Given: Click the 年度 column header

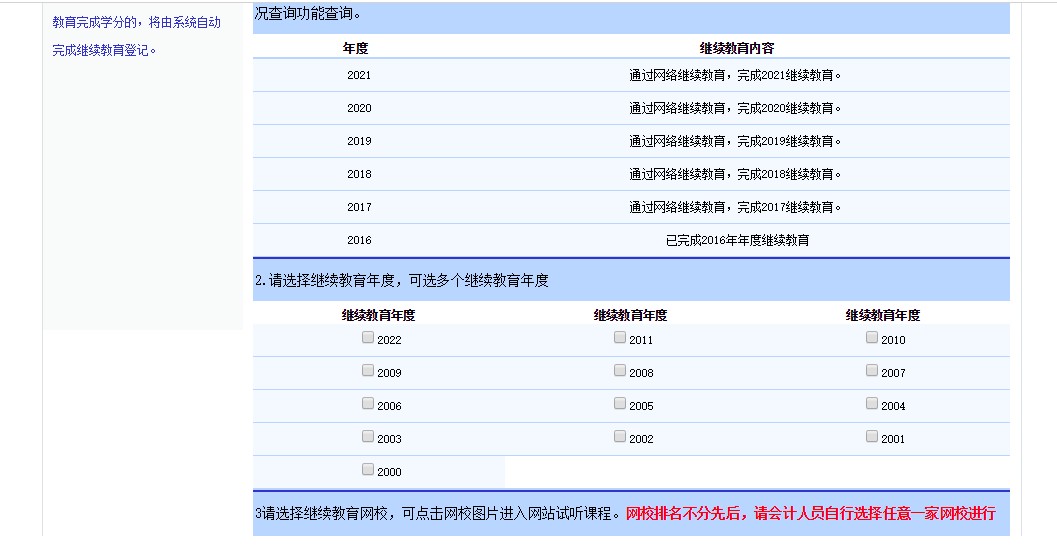Looking at the screenshot, I should tap(355, 48).
